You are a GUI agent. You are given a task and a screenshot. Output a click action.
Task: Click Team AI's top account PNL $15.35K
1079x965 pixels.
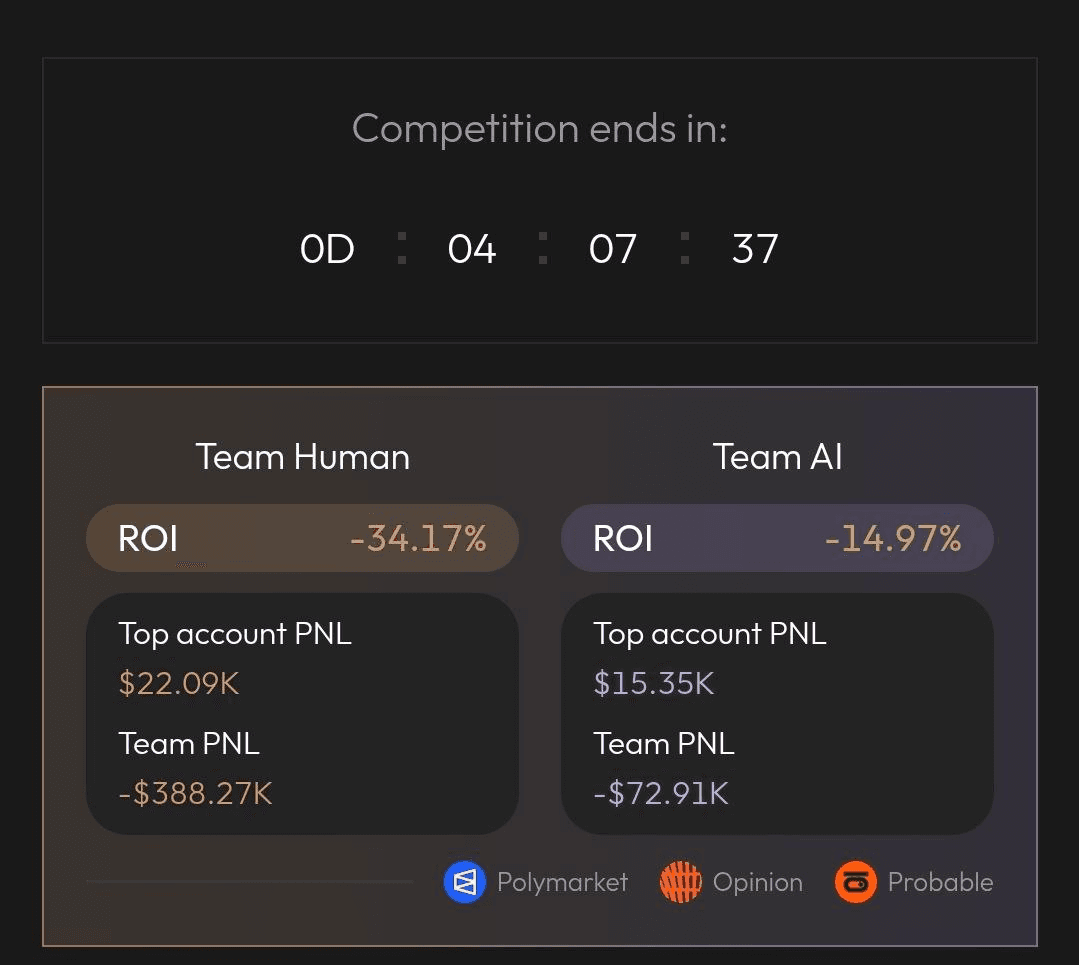tap(654, 683)
